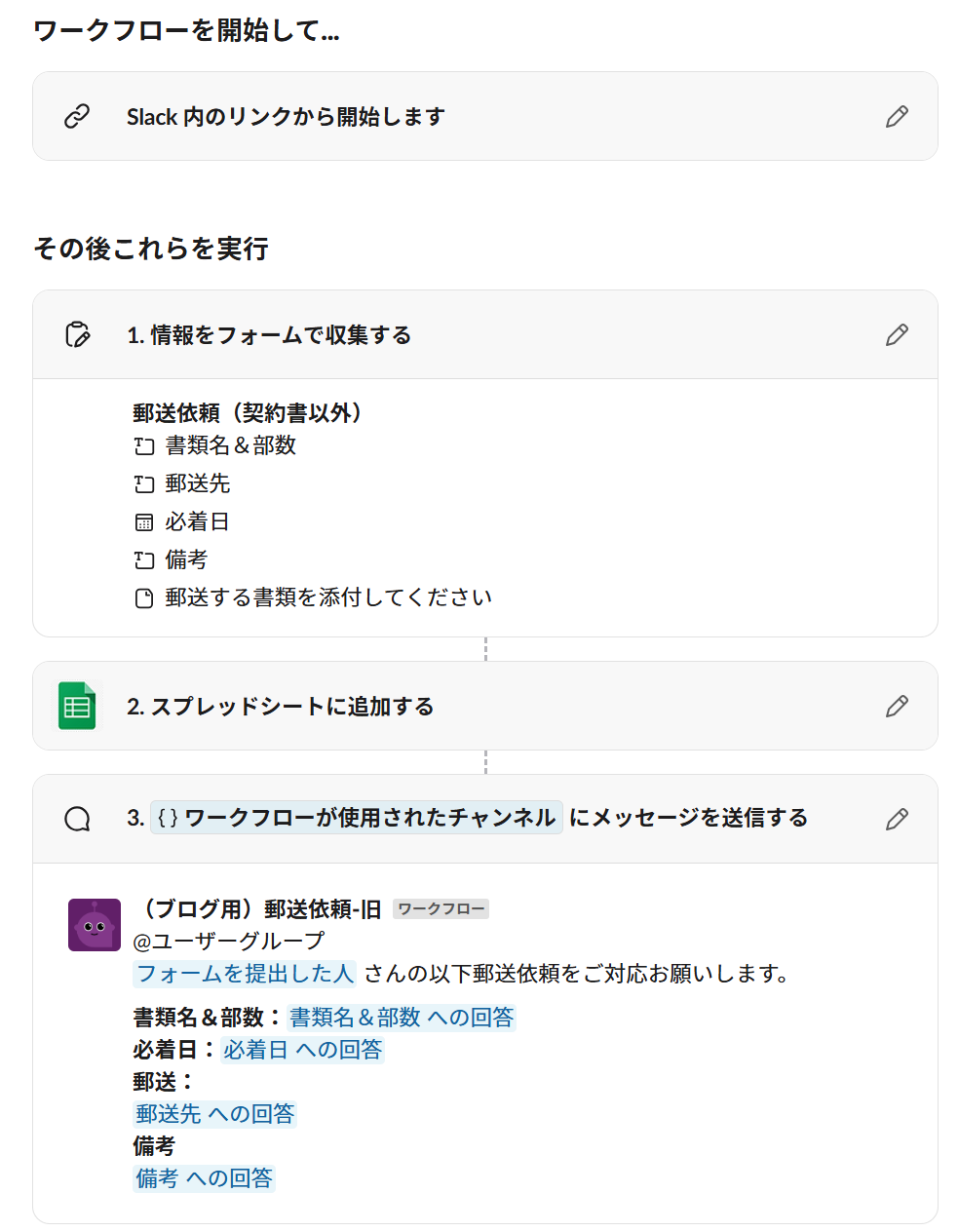Click 備考 への回答 variable token
The image size is (959, 1232).
click(x=205, y=1178)
